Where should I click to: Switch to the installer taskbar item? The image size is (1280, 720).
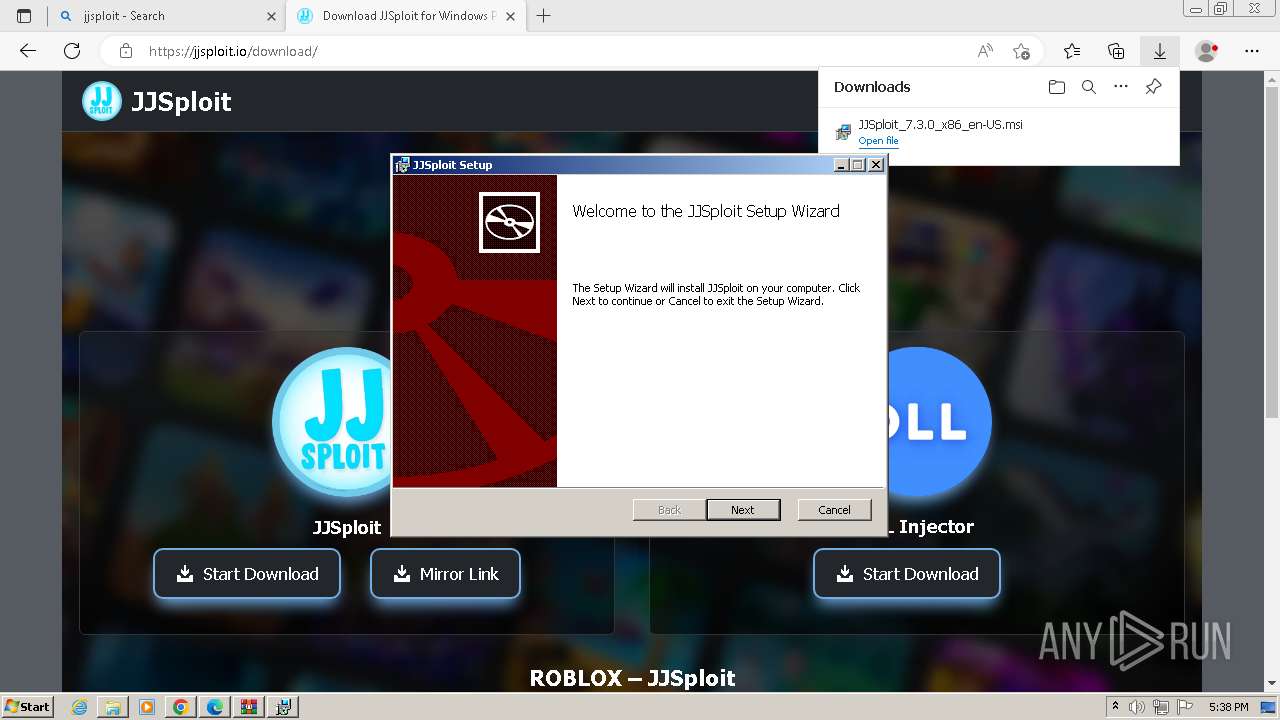tap(283, 707)
